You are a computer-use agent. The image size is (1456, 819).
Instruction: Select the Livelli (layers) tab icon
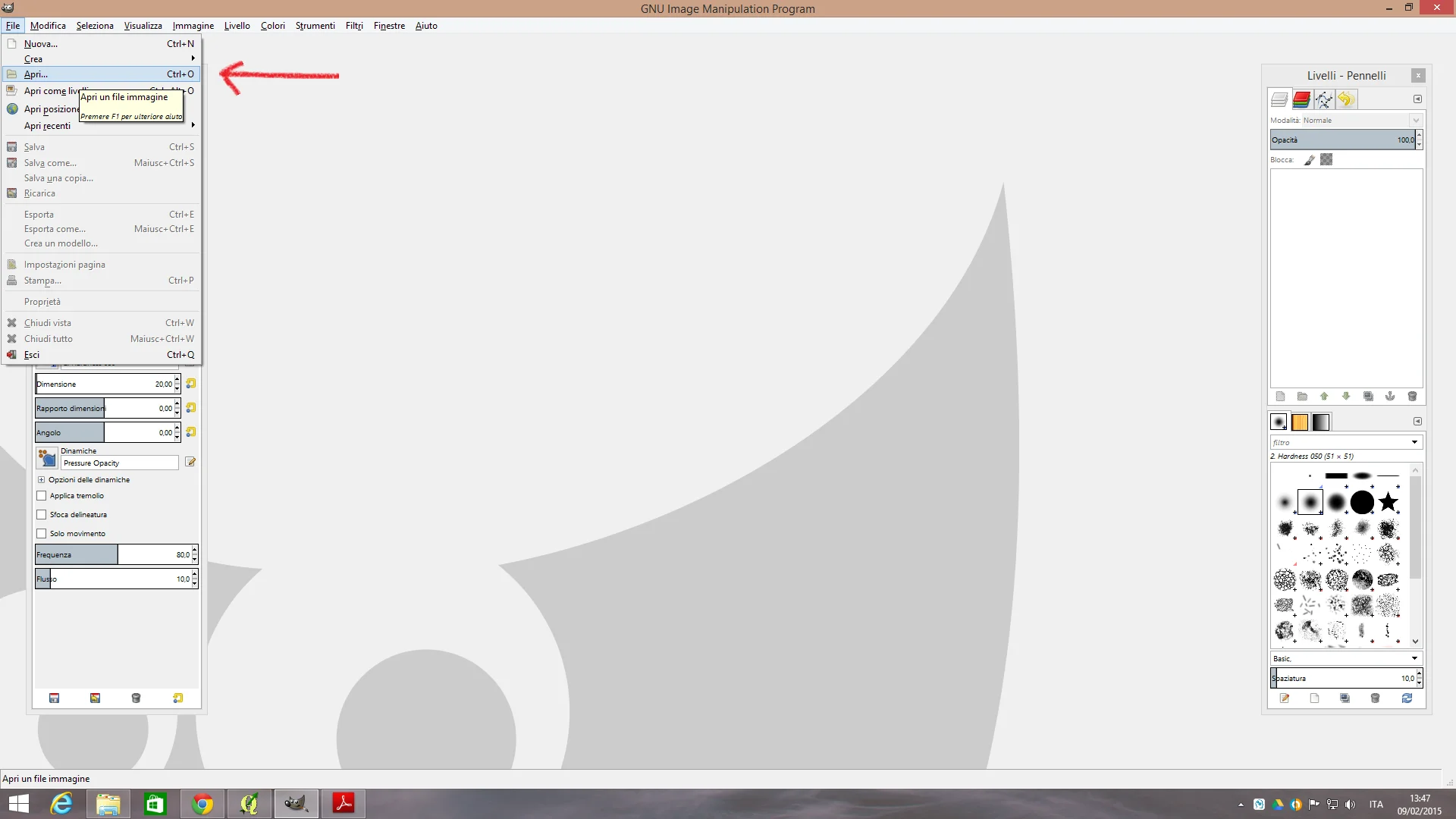point(1279,99)
